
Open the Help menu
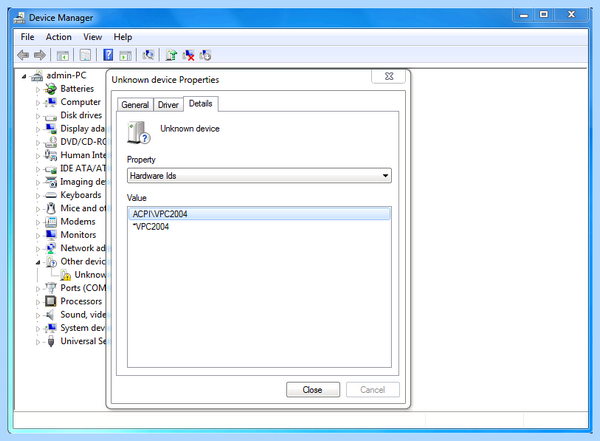point(122,37)
